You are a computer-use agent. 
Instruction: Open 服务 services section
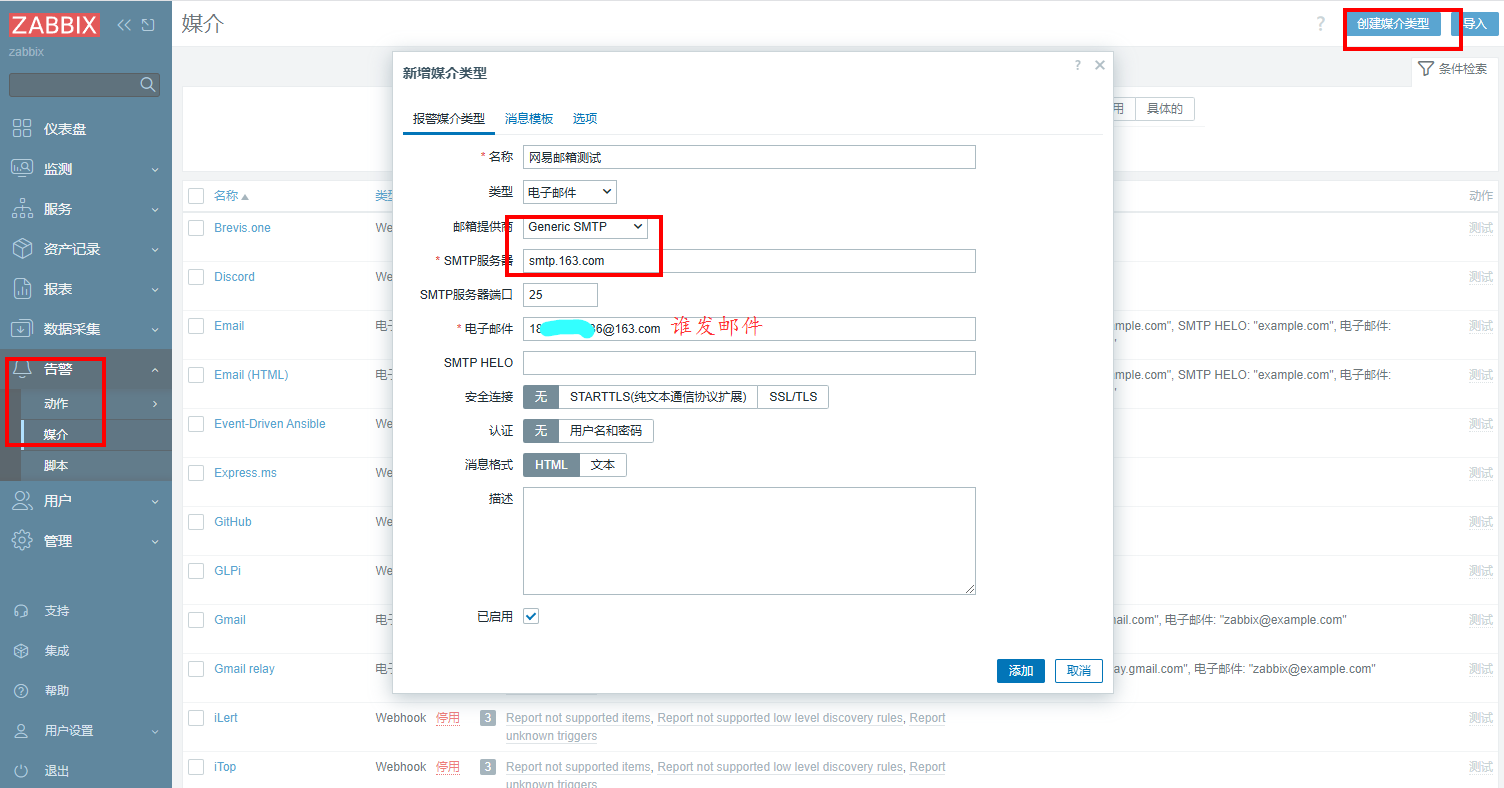(85, 209)
